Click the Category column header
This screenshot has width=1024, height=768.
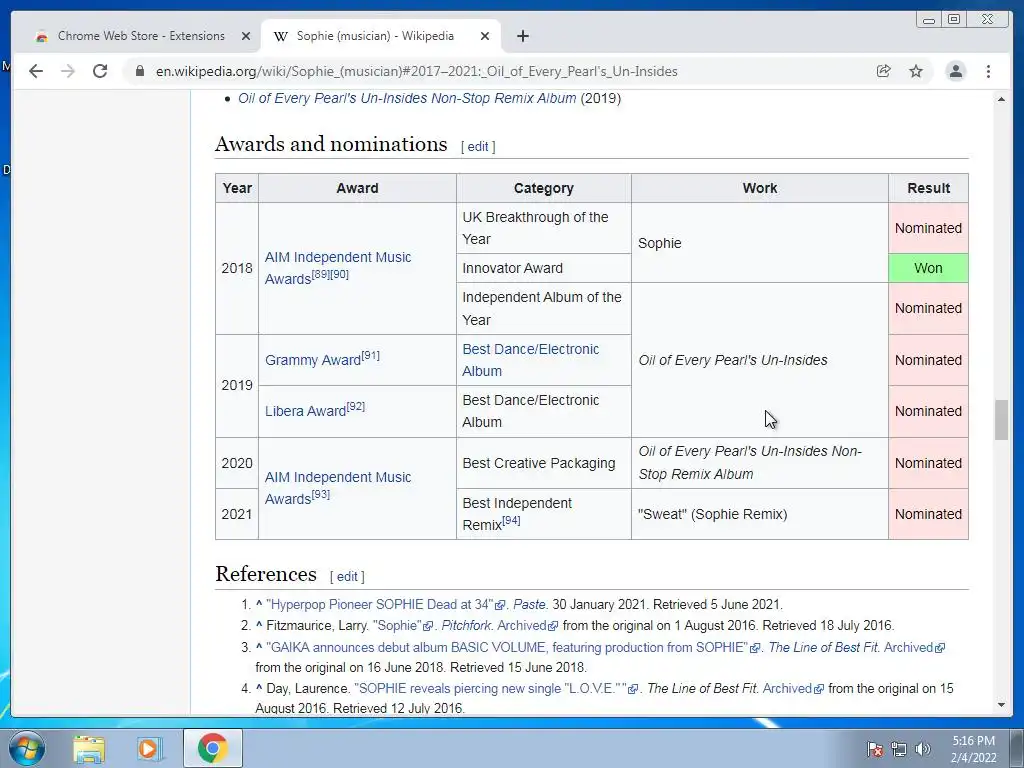(x=543, y=188)
